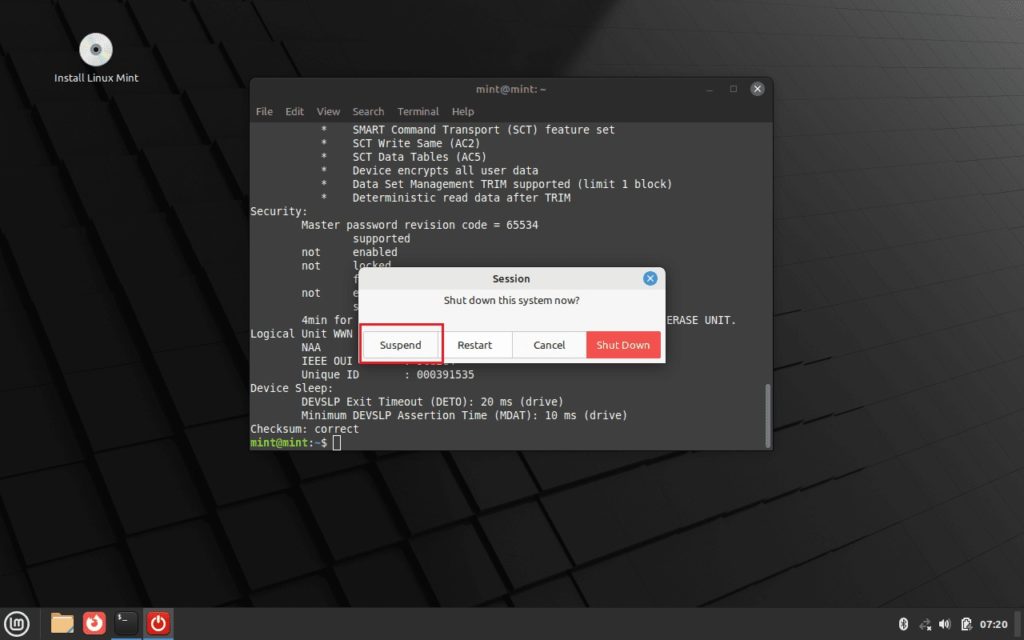Image resolution: width=1024 pixels, height=640 pixels.
Task: Open the File menu in the terminal
Action: coord(264,112)
